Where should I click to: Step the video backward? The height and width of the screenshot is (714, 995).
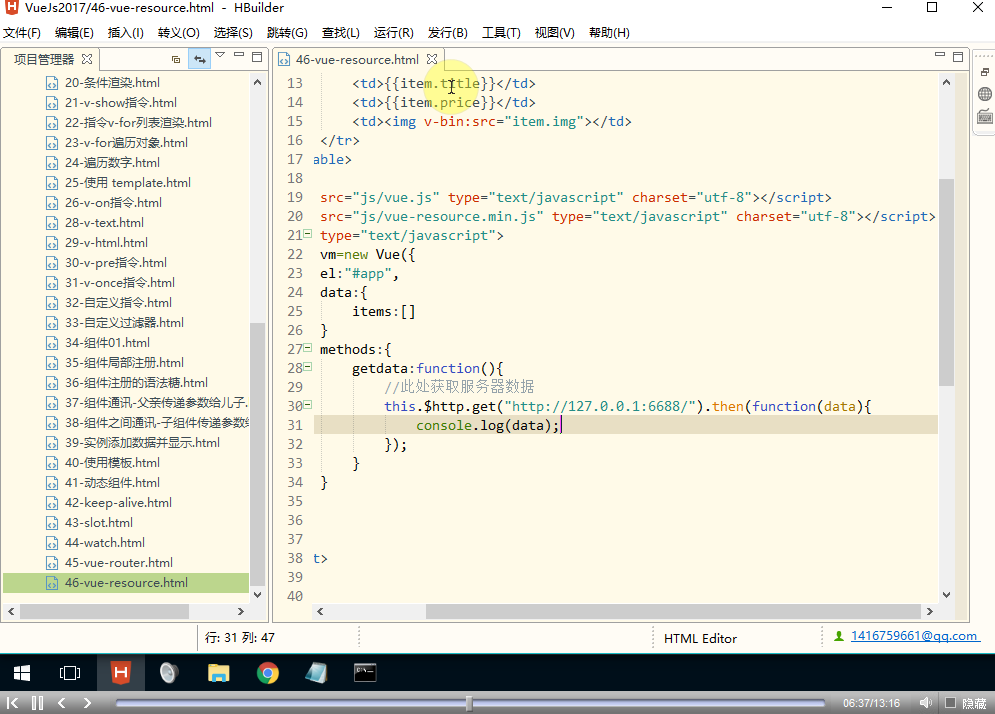[62, 703]
